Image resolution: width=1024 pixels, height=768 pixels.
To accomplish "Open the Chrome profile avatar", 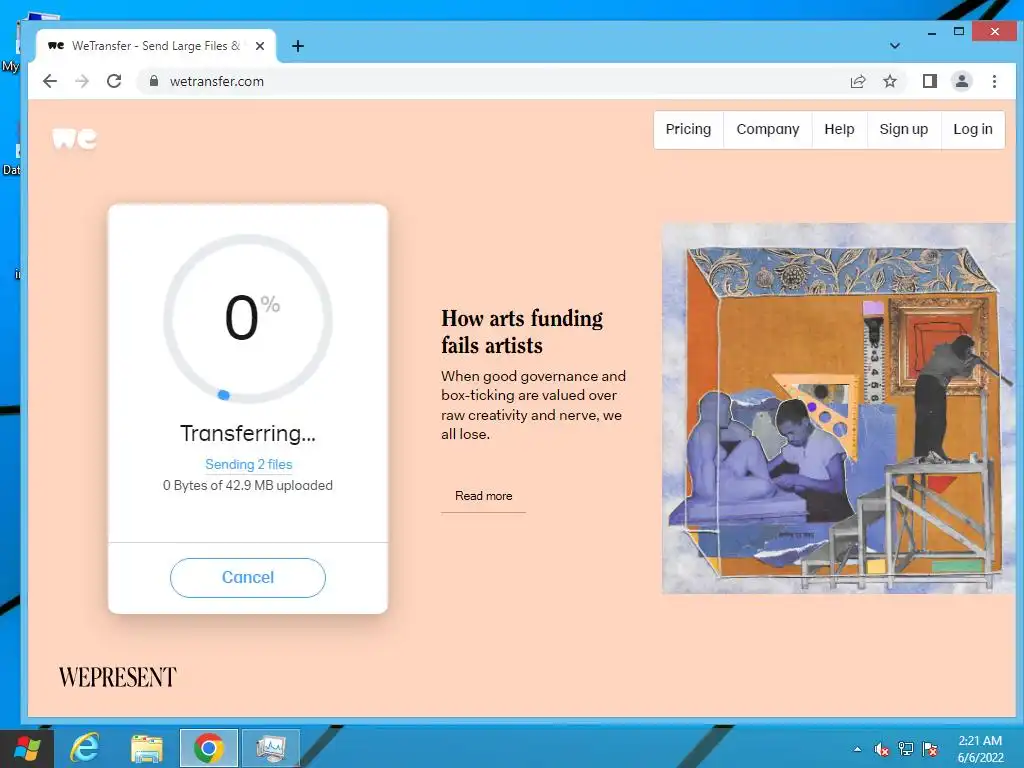I will pos(961,81).
